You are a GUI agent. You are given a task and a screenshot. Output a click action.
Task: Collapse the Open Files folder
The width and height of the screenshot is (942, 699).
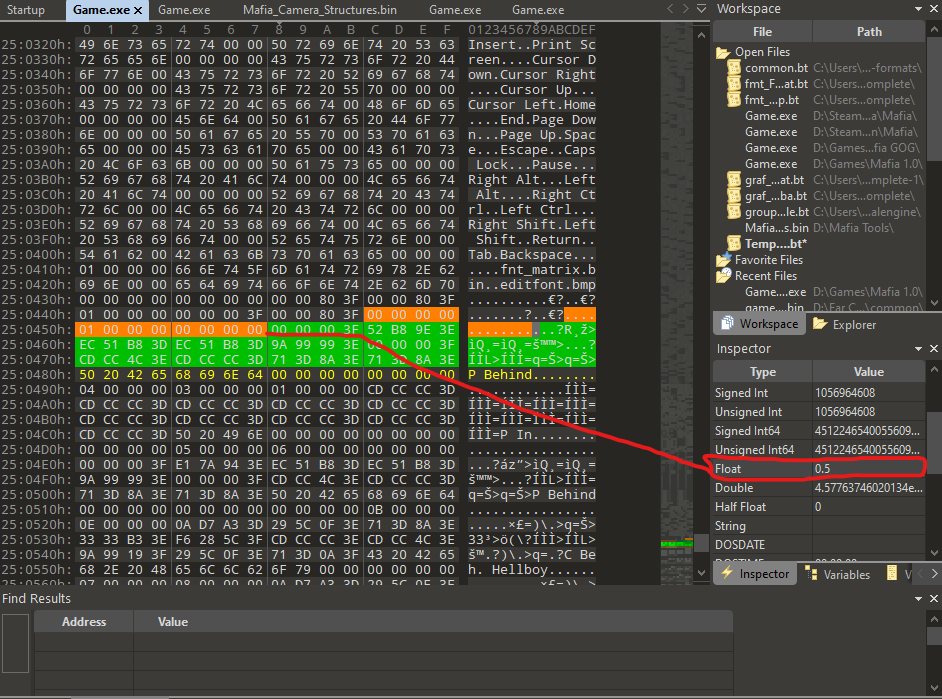pyautogui.click(x=722, y=53)
